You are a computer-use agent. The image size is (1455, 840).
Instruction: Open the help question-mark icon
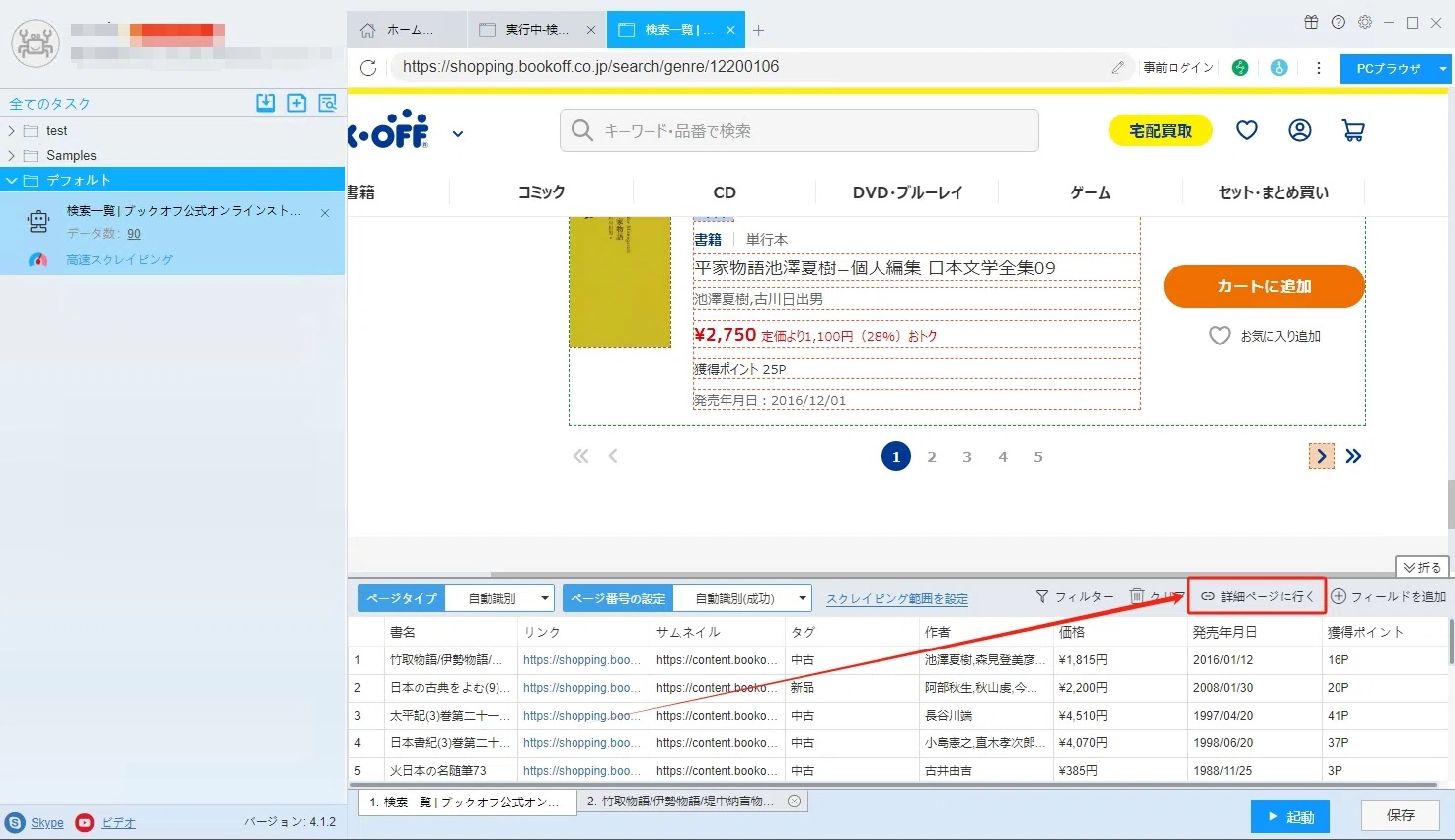click(1339, 22)
